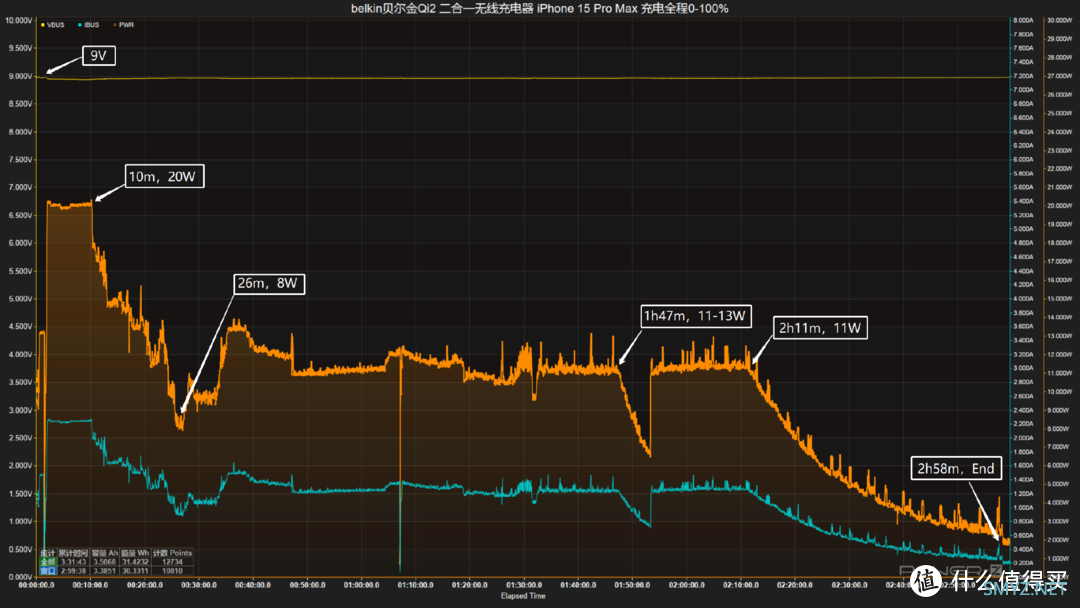The image size is (1080, 608).
Task: Click the 3.5068 capacity Ah cell
Action: pos(105,562)
